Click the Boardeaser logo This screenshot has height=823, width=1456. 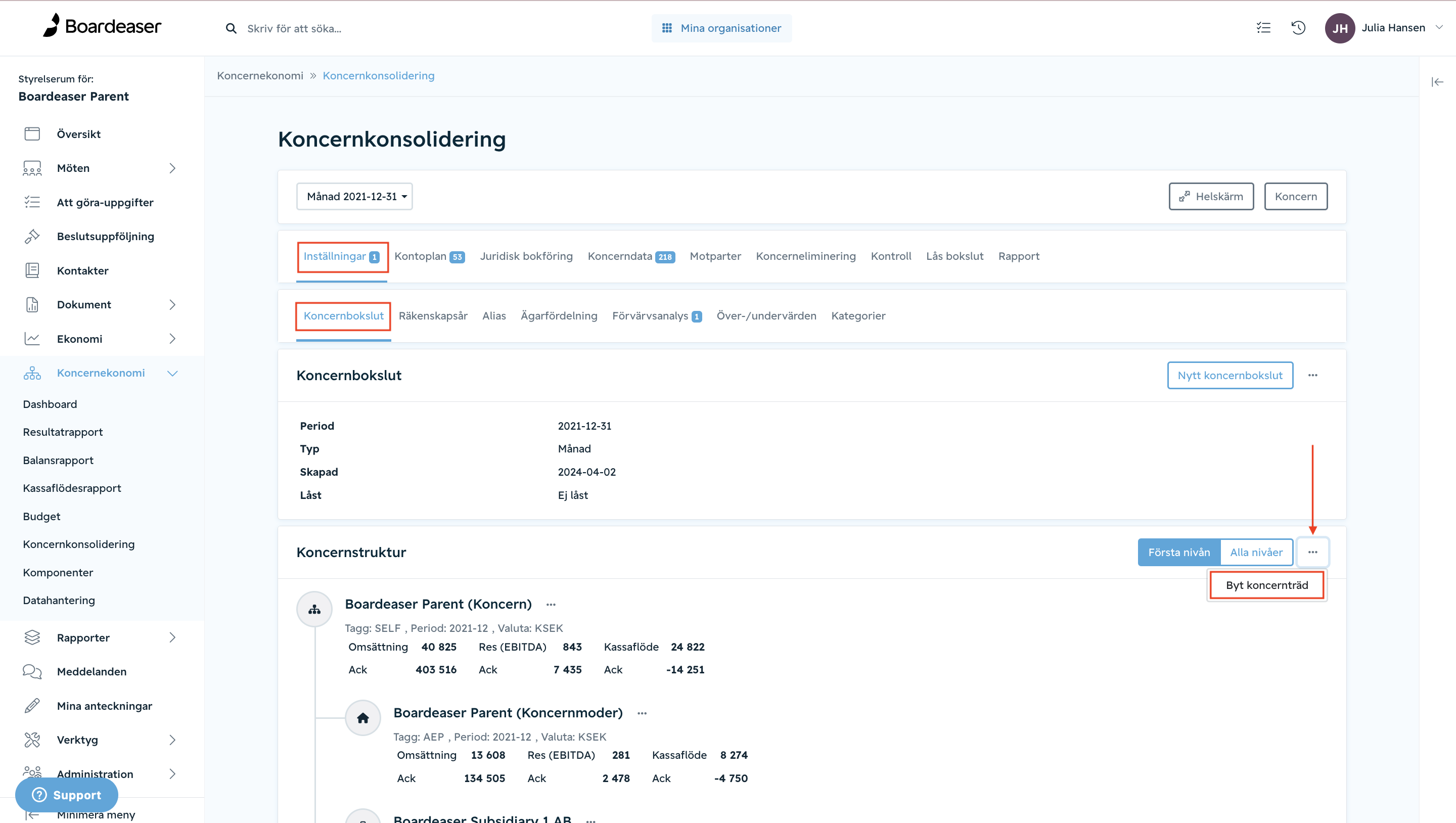coord(102,26)
